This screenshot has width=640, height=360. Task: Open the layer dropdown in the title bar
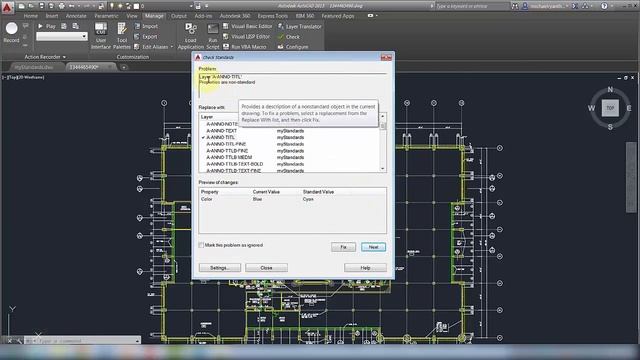click(191, 6)
